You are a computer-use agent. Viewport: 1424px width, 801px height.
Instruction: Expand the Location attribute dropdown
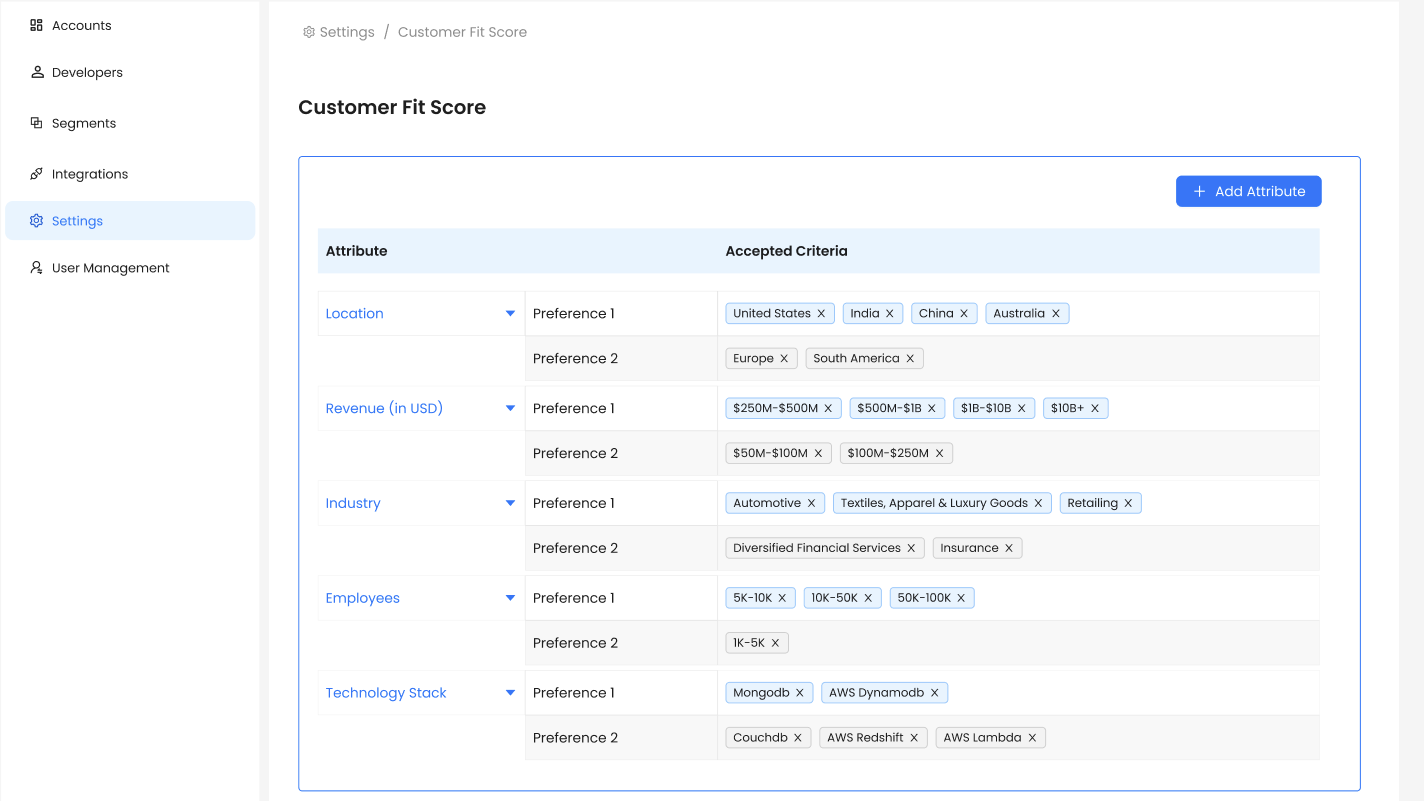[510, 314]
